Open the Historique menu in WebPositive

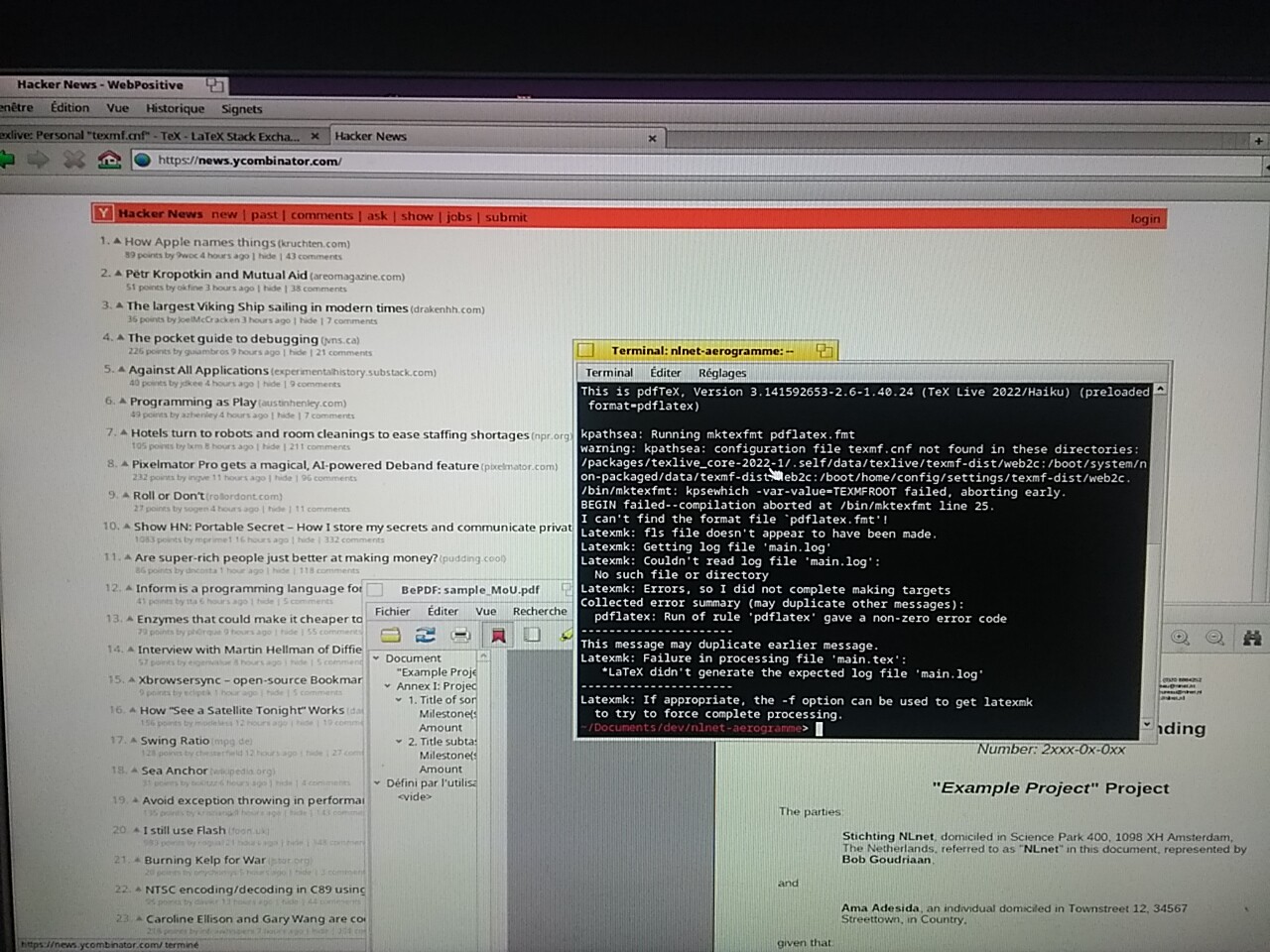click(175, 109)
